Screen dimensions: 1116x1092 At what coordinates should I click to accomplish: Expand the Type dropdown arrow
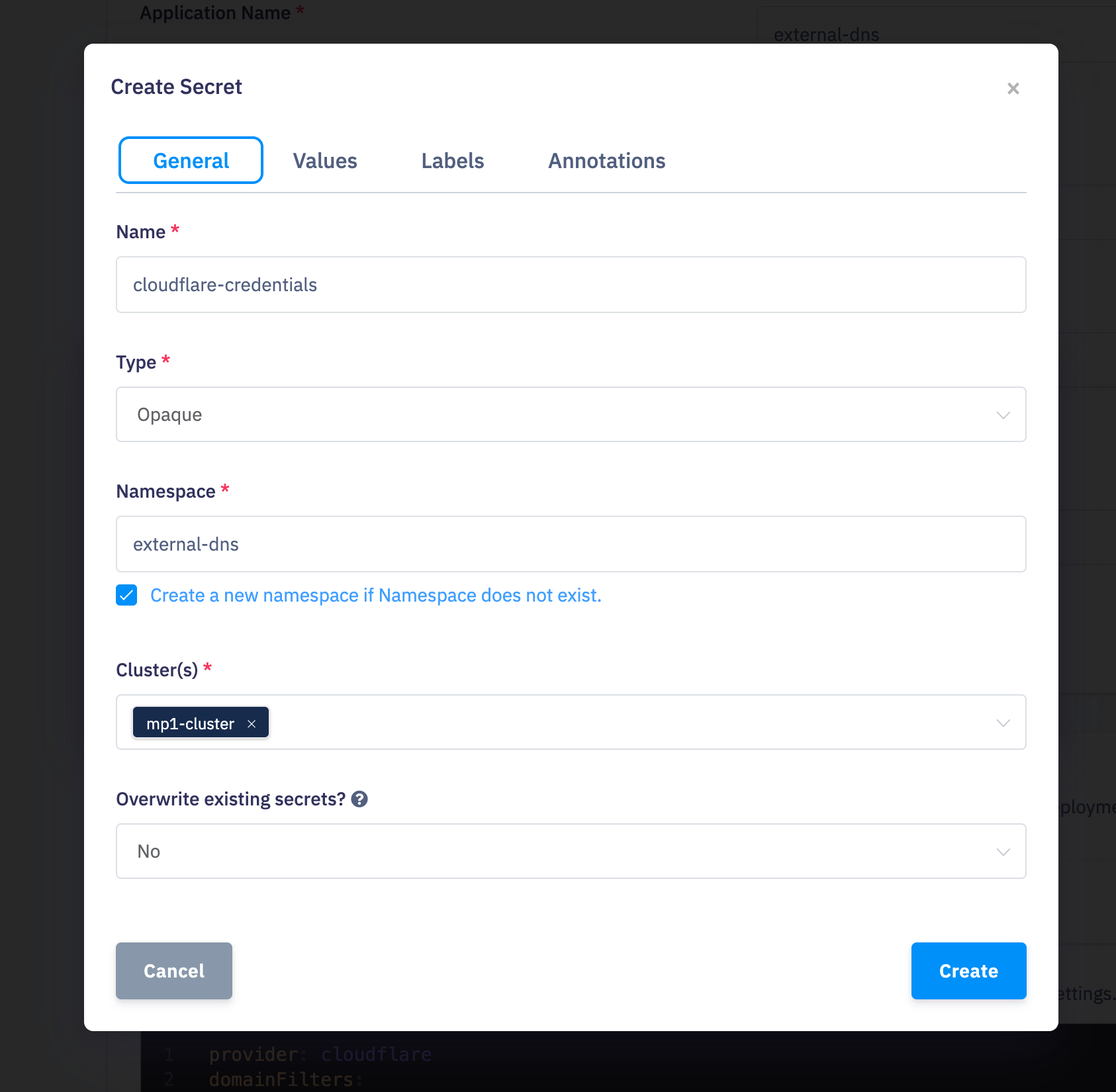click(x=1003, y=415)
